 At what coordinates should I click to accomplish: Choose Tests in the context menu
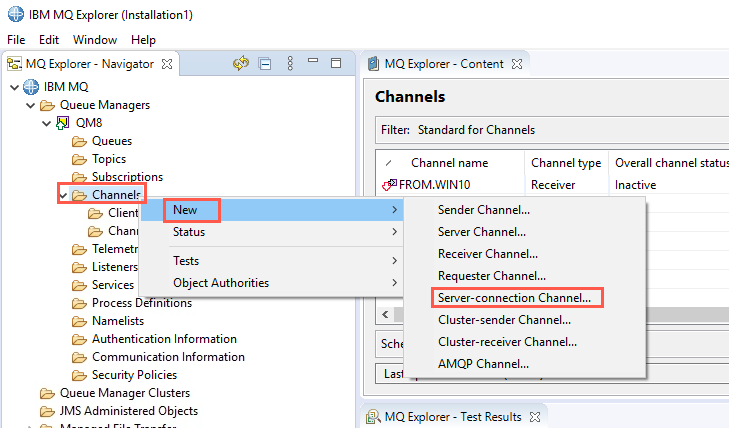[272, 261]
